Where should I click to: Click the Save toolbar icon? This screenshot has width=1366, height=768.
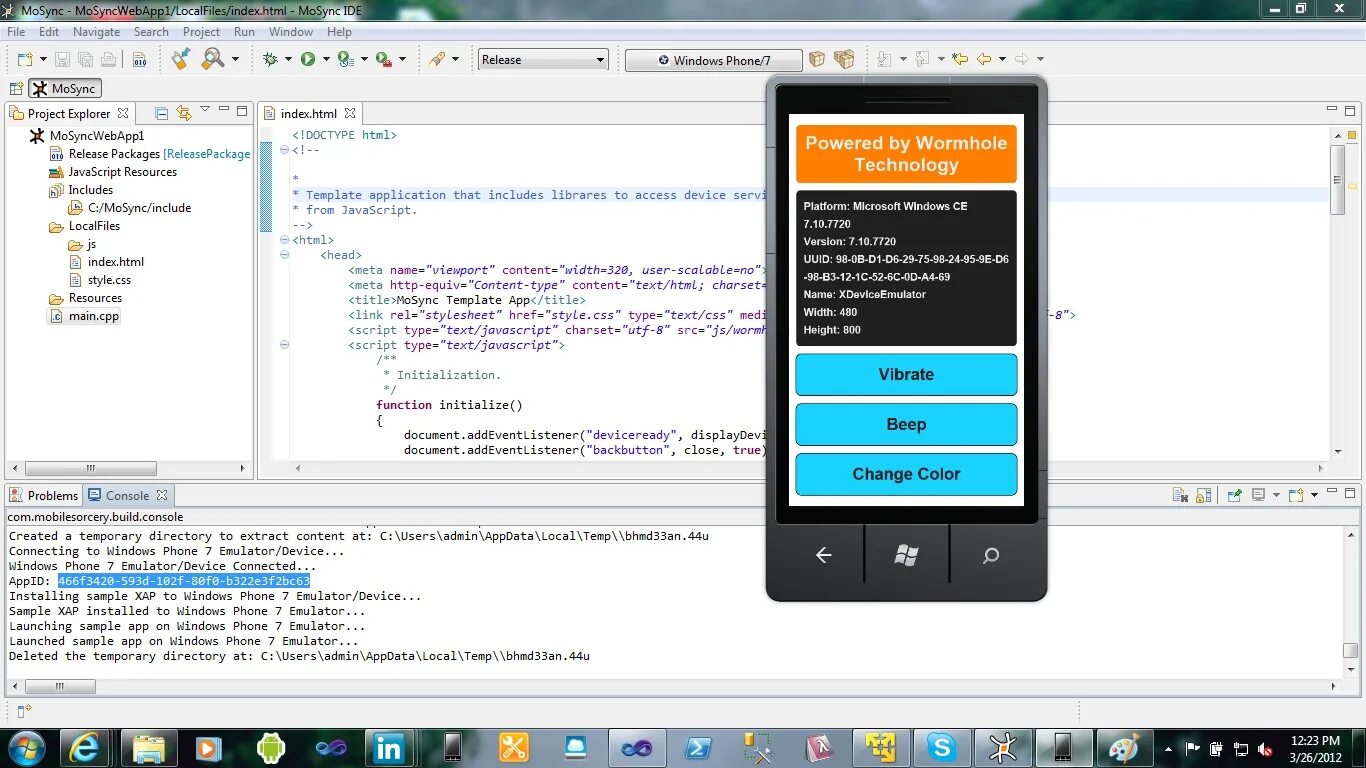point(62,60)
